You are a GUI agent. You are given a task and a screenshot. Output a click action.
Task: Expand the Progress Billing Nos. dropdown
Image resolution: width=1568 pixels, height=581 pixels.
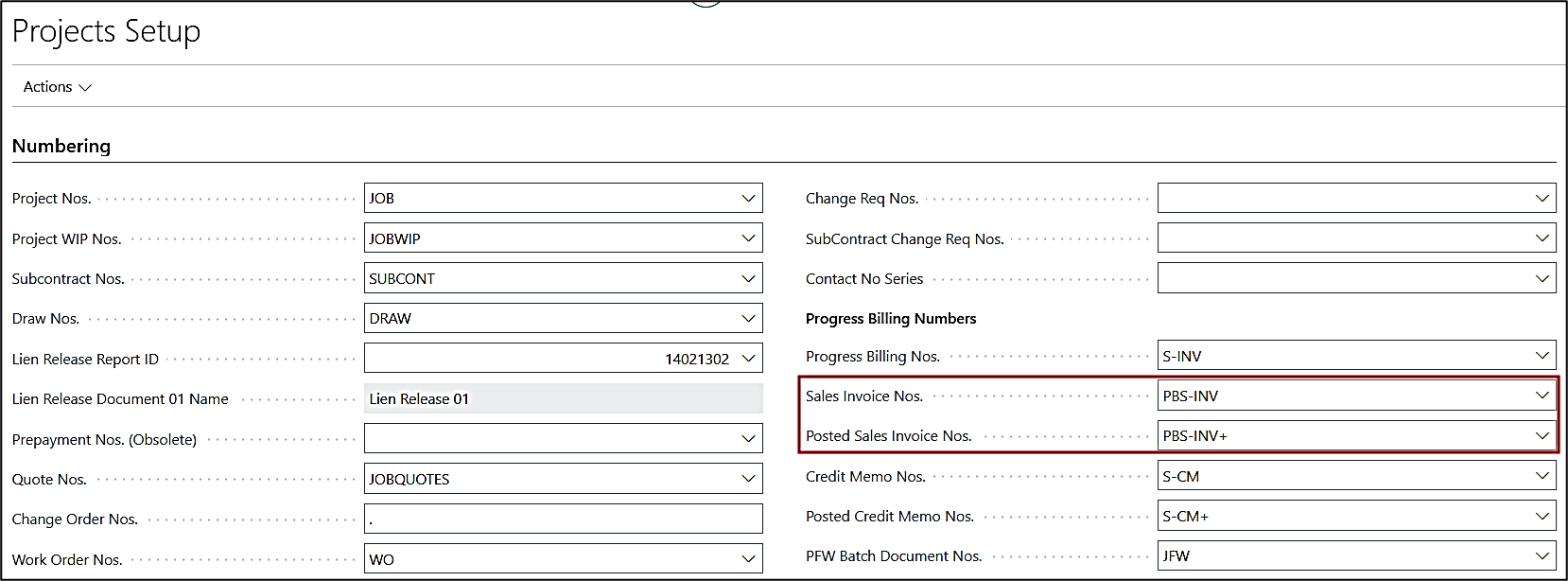[1542, 356]
